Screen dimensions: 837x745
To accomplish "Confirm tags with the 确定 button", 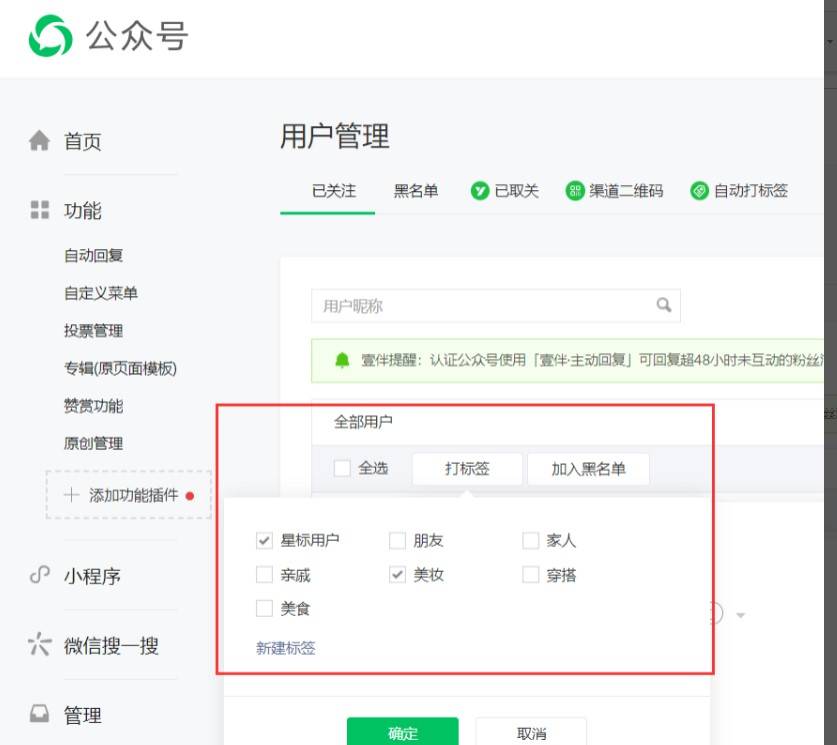I will coord(402,732).
